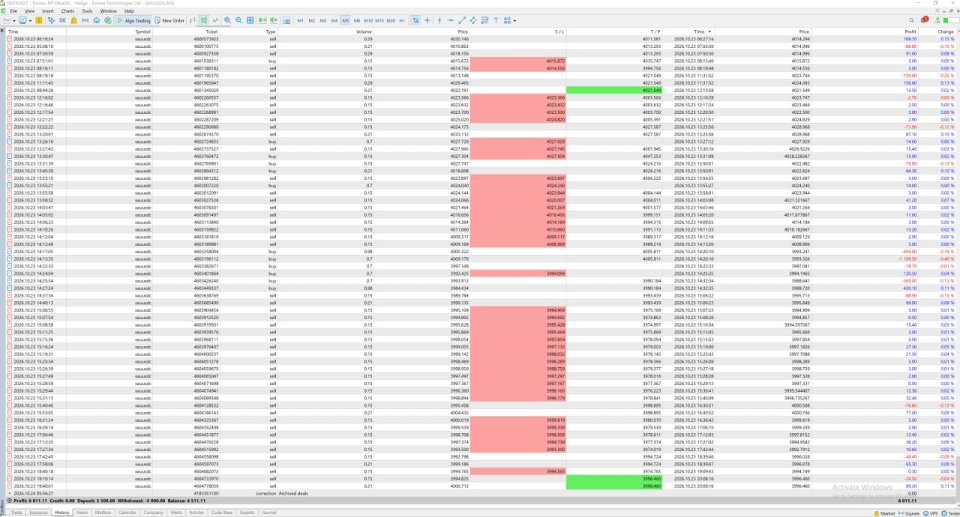Open the Tools menu
This screenshot has width=960, height=517.
(87, 11)
